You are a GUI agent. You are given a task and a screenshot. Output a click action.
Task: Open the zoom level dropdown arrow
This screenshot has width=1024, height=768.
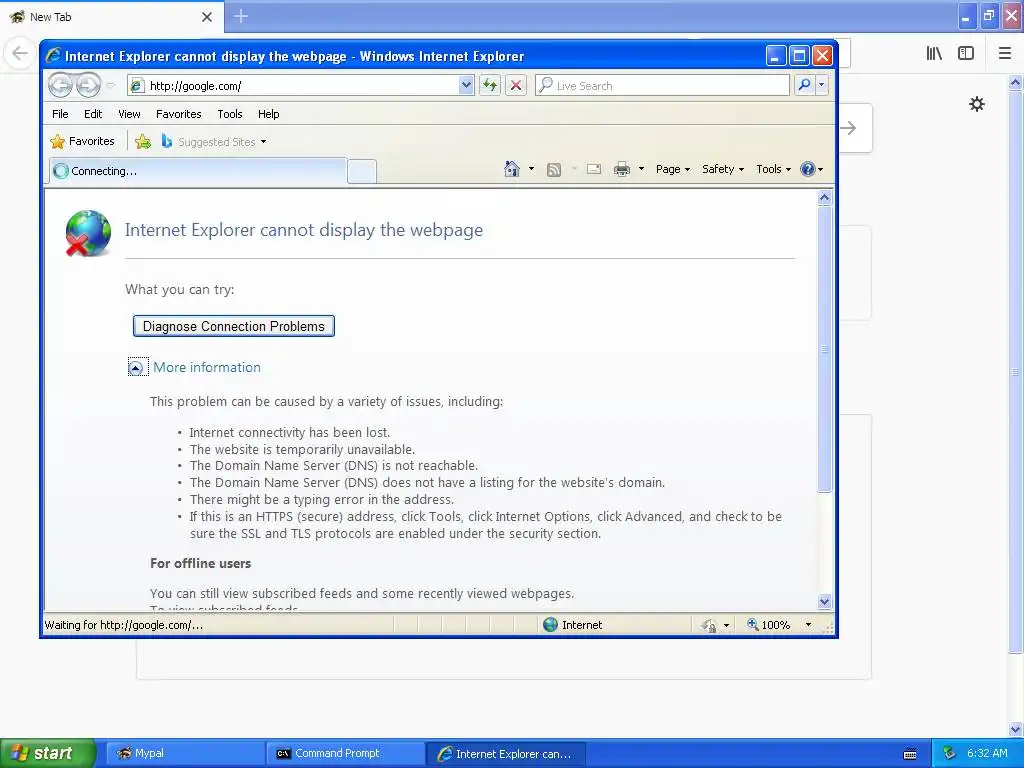click(x=808, y=625)
